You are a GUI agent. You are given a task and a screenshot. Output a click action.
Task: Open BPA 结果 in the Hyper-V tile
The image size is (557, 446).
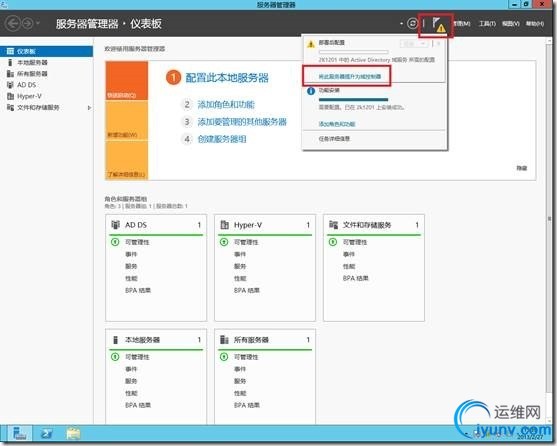point(247,290)
